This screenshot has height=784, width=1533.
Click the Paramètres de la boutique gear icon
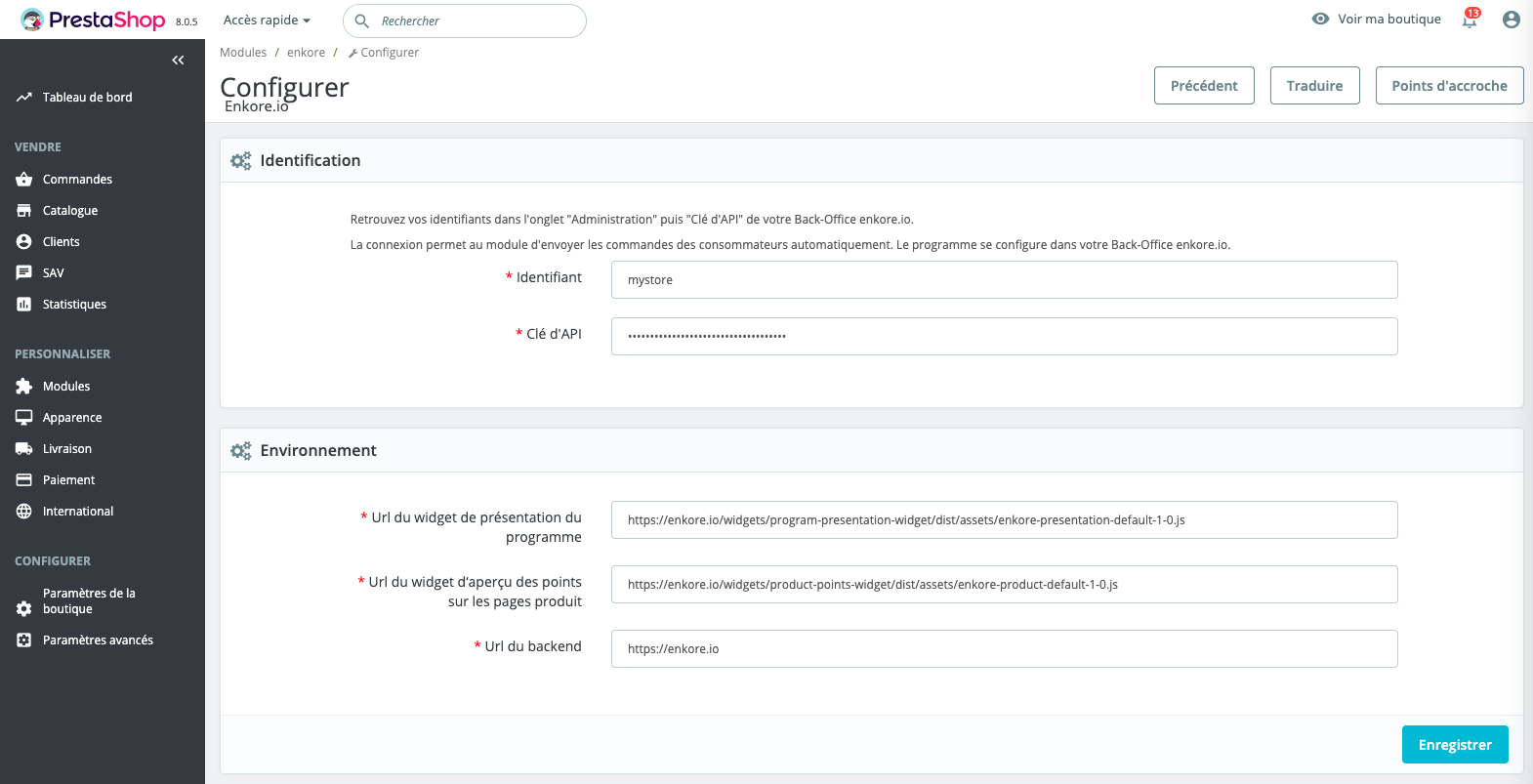point(24,609)
